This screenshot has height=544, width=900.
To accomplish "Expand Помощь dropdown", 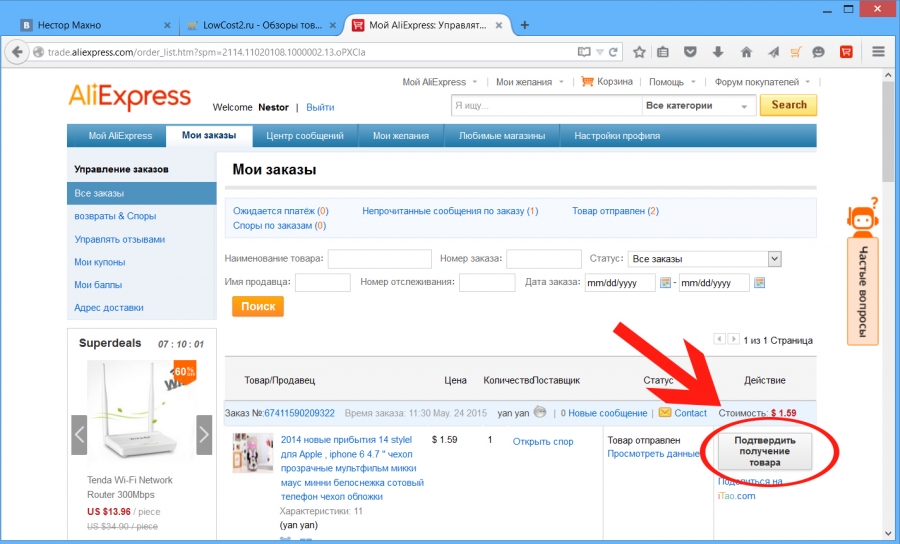I will pos(693,82).
